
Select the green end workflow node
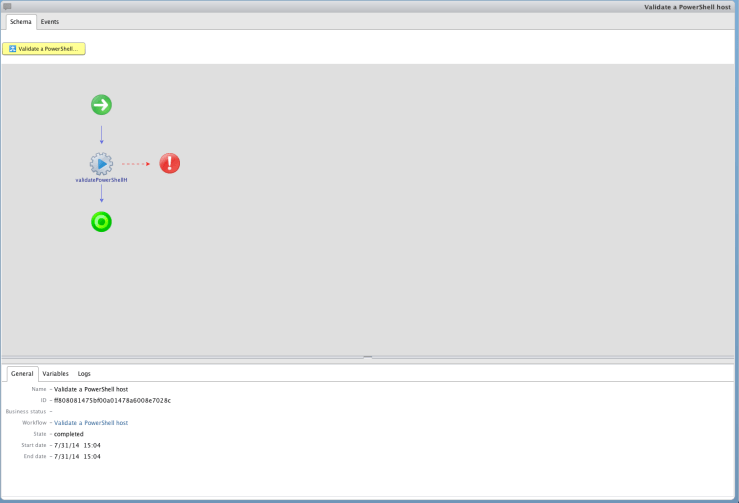[101, 222]
